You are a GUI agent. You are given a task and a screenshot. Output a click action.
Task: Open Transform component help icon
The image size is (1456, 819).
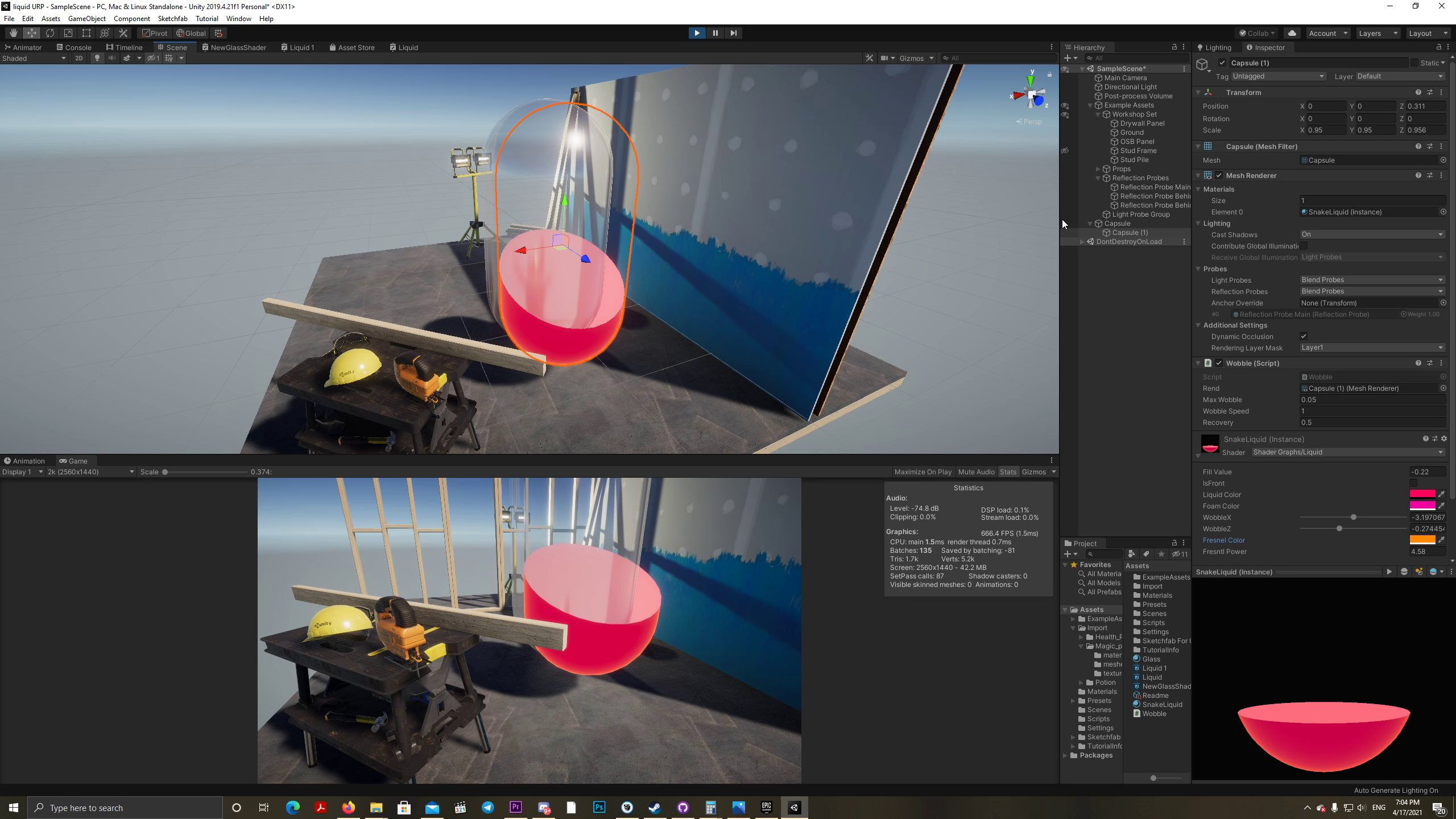[x=1418, y=92]
